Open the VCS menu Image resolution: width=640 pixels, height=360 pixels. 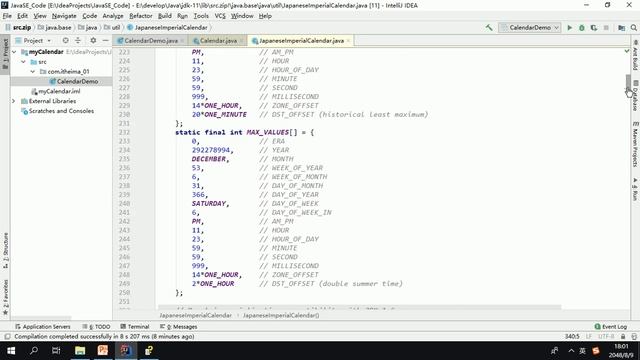tap(220, 16)
